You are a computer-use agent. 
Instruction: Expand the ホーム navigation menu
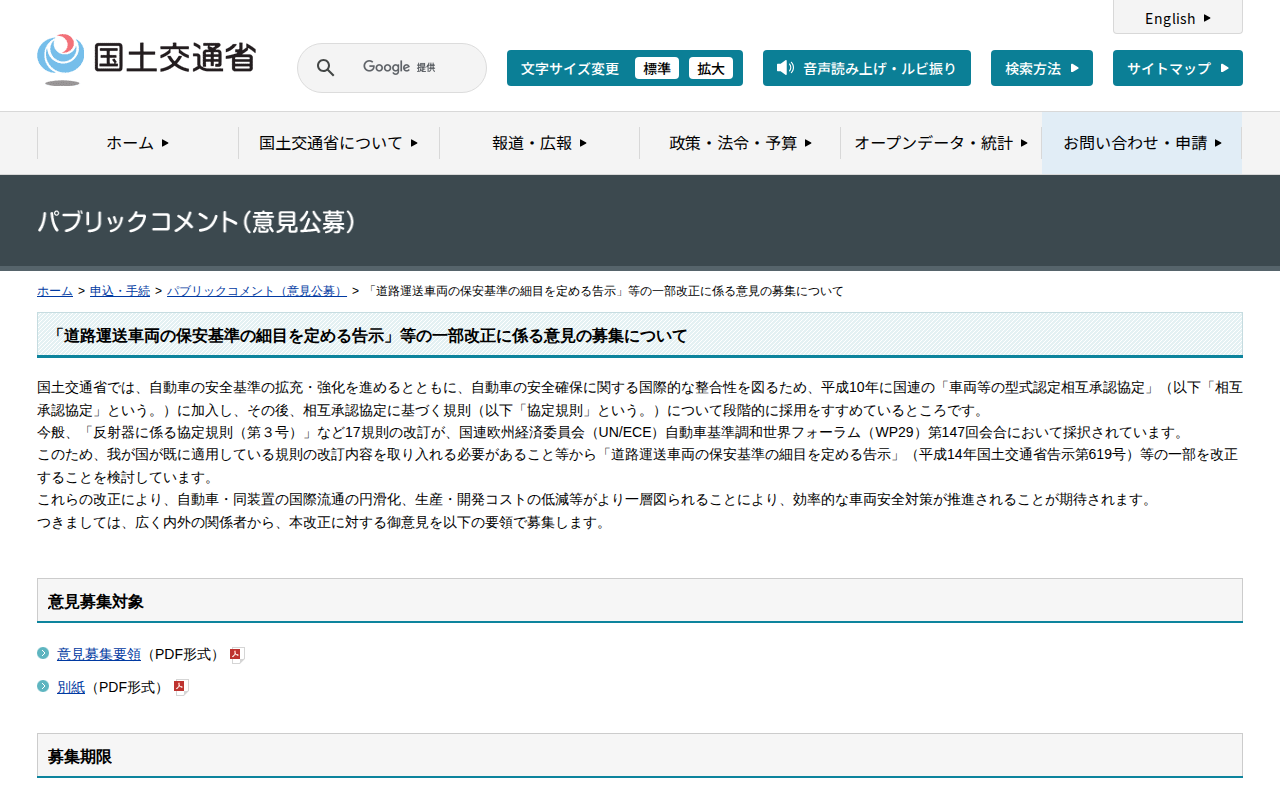(x=138, y=143)
